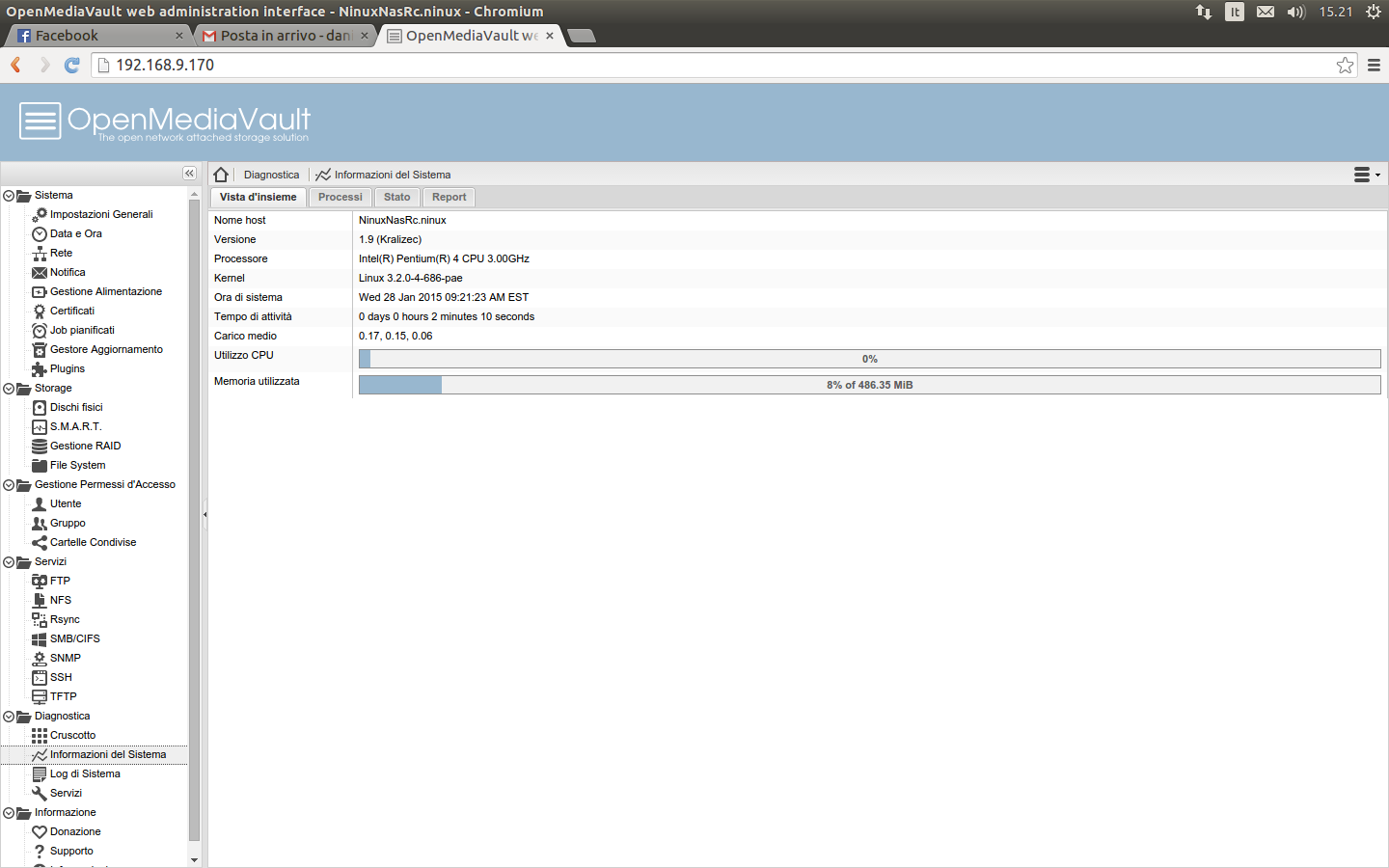Open the Rsync service icon
1389x868 pixels.
point(40,619)
